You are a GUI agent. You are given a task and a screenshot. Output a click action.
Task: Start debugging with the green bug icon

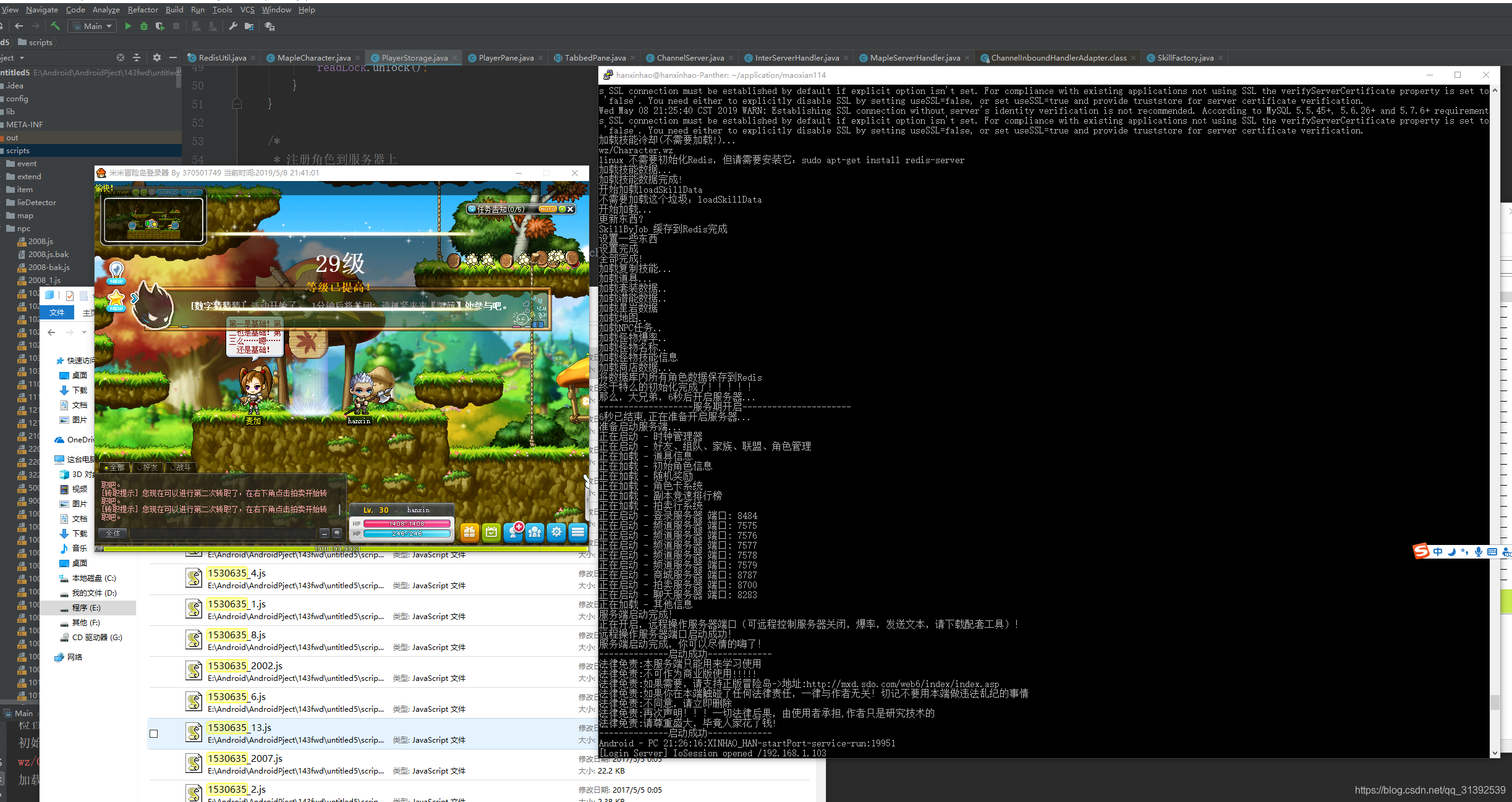pyautogui.click(x=144, y=26)
